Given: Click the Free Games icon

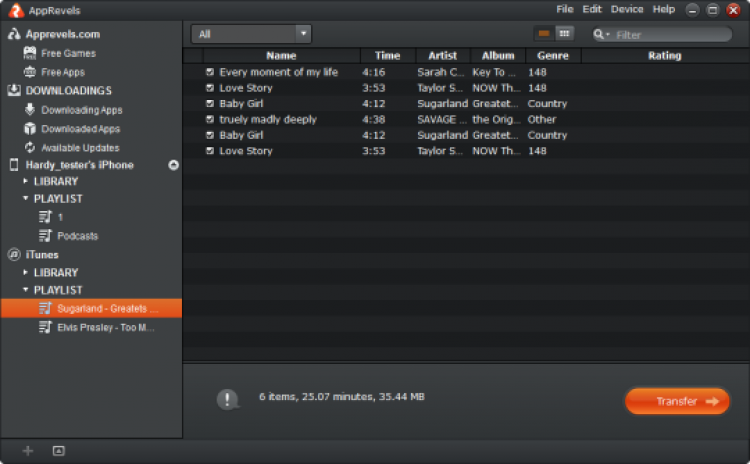Looking at the screenshot, I should (30, 53).
